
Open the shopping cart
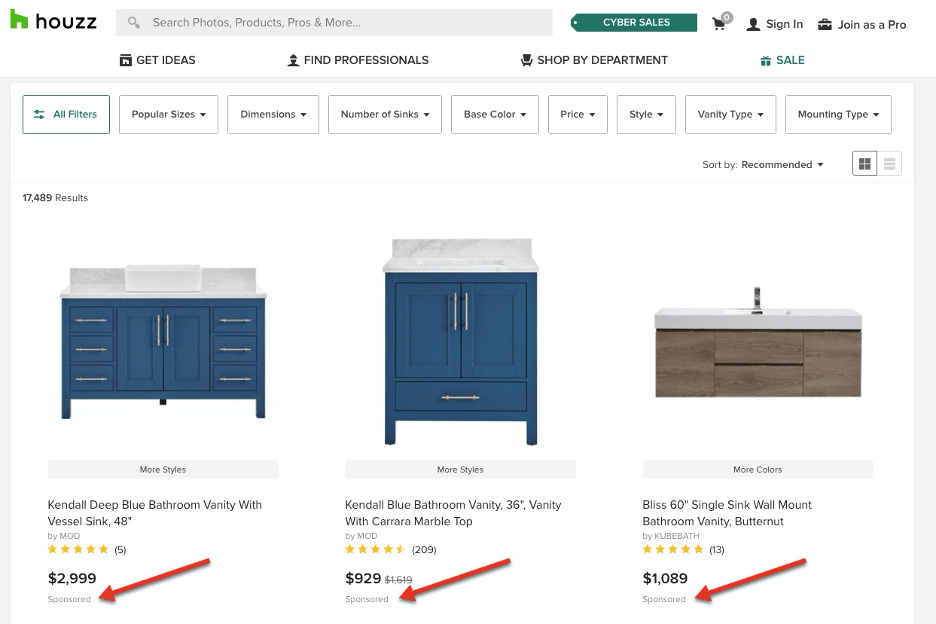point(720,23)
